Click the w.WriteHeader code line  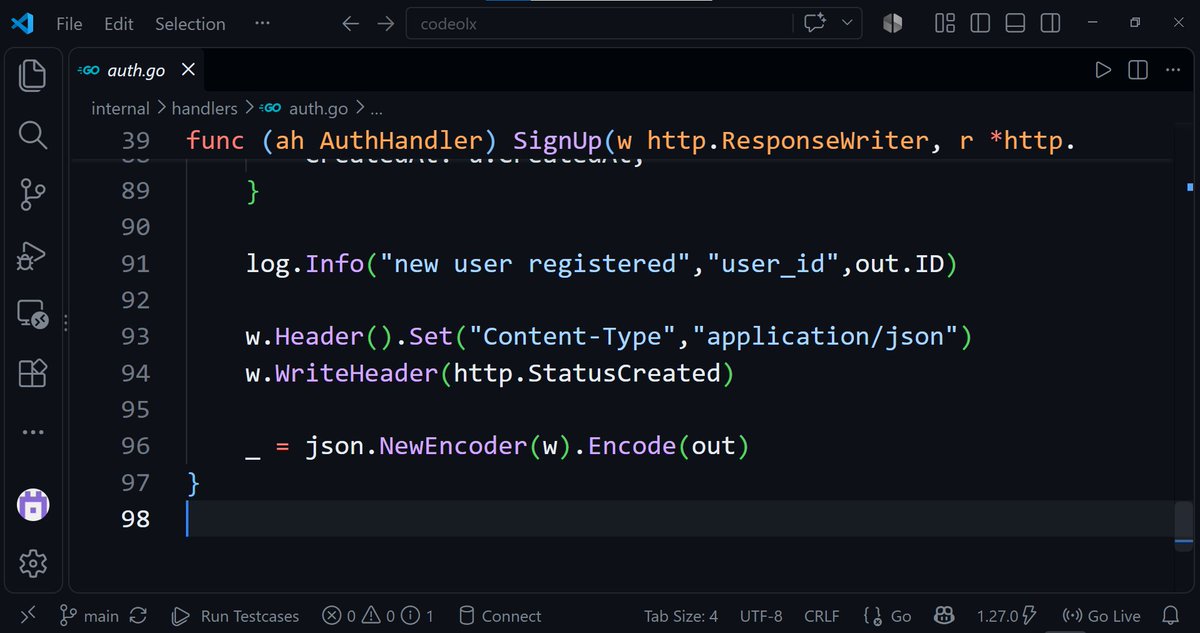pyautogui.click(x=490, y=373)
